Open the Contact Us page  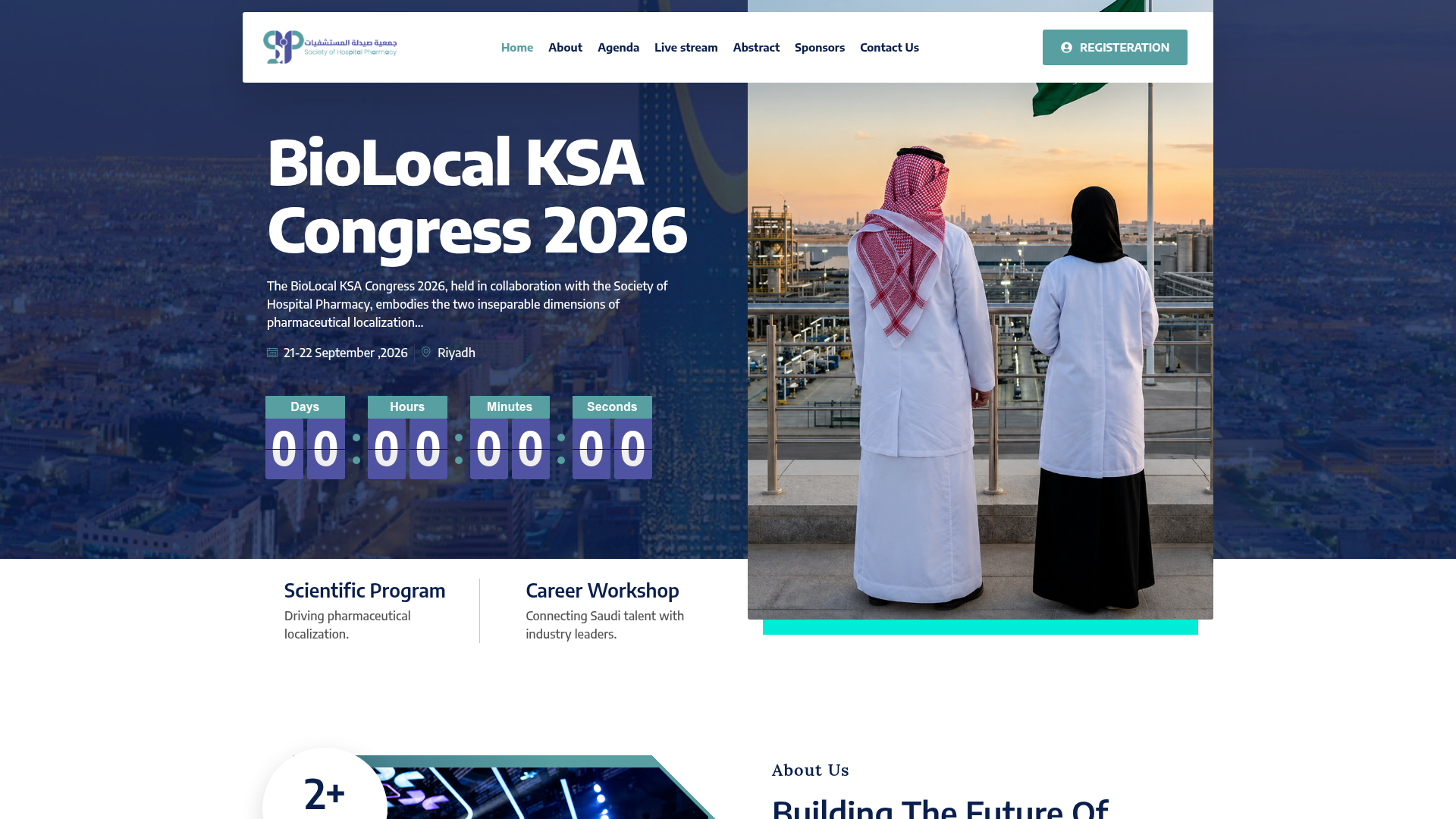point(890,47)
